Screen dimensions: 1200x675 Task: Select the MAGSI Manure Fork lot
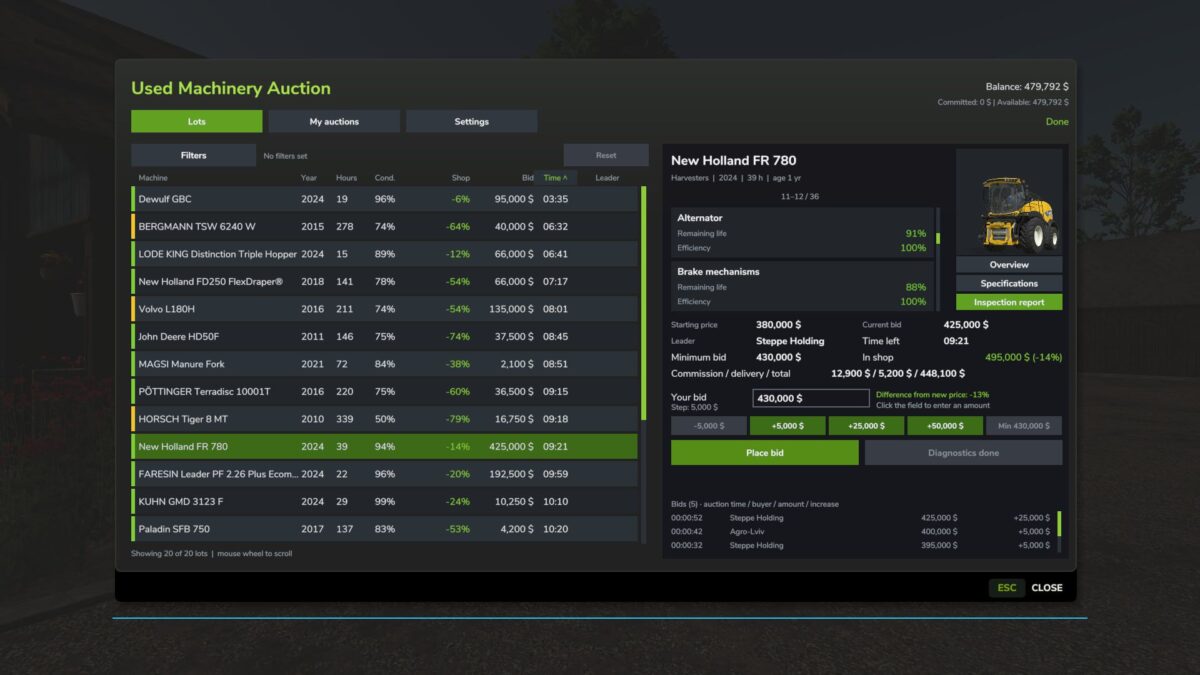coord(385,364)
